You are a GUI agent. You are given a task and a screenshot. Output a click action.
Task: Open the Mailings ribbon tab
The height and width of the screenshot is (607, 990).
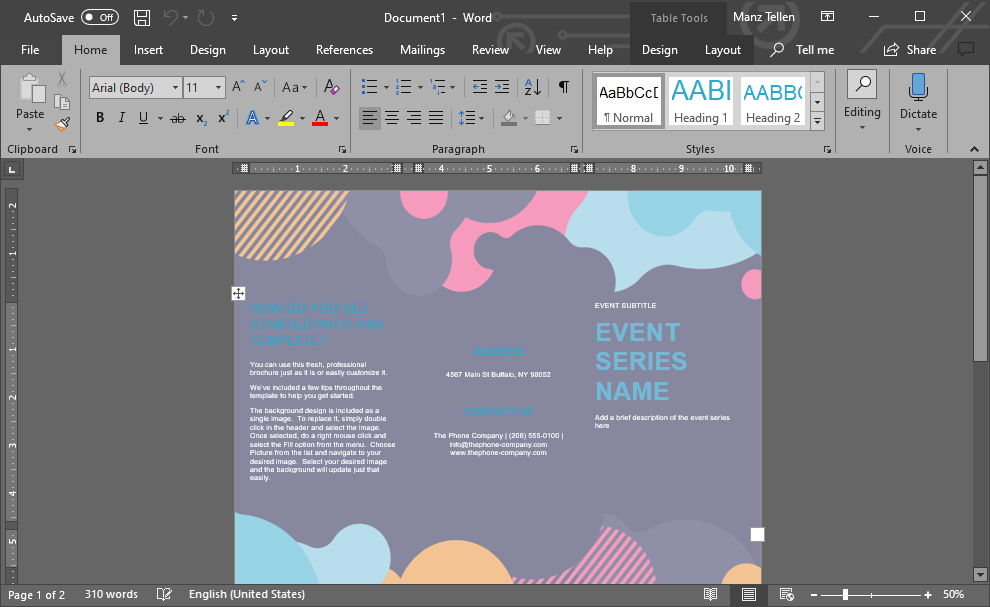(x=422, y=50)
